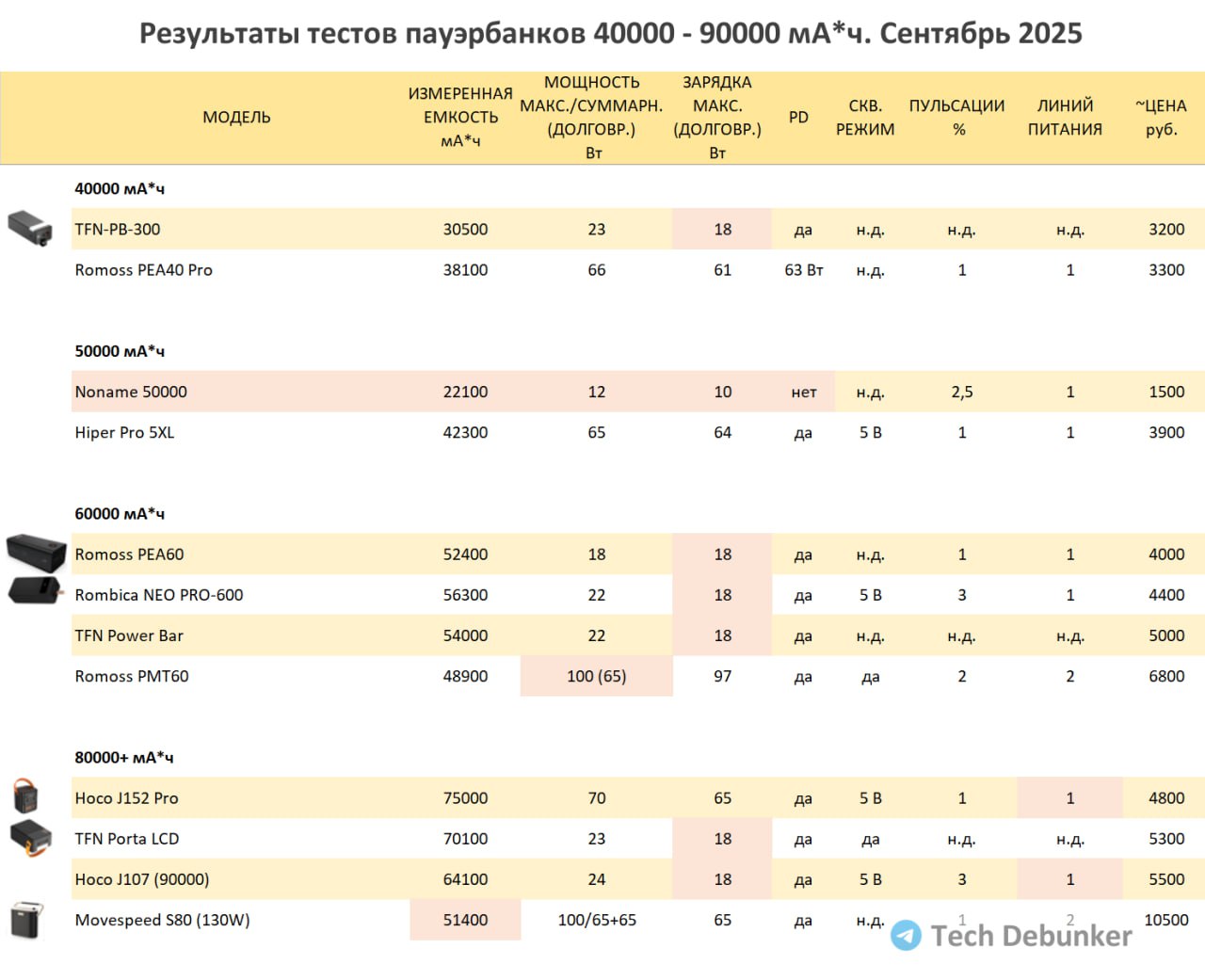The height and width of the screenshot is (980, 1205).
Task: Click price 3300 for Romoss PEA40 Pro
Action: pos(1166,270)
